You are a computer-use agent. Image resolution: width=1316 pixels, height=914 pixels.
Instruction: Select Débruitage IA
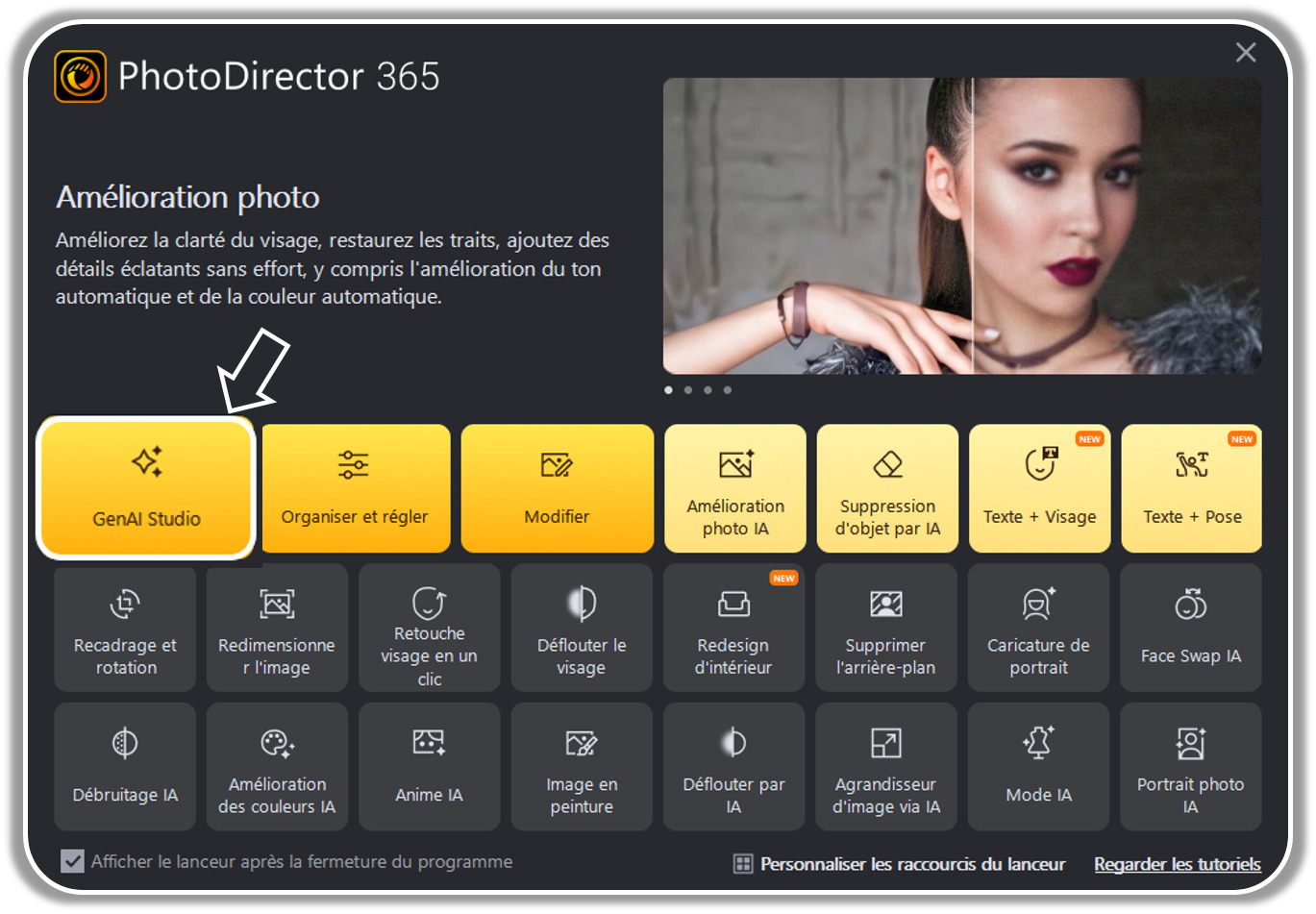pos(124,767)
